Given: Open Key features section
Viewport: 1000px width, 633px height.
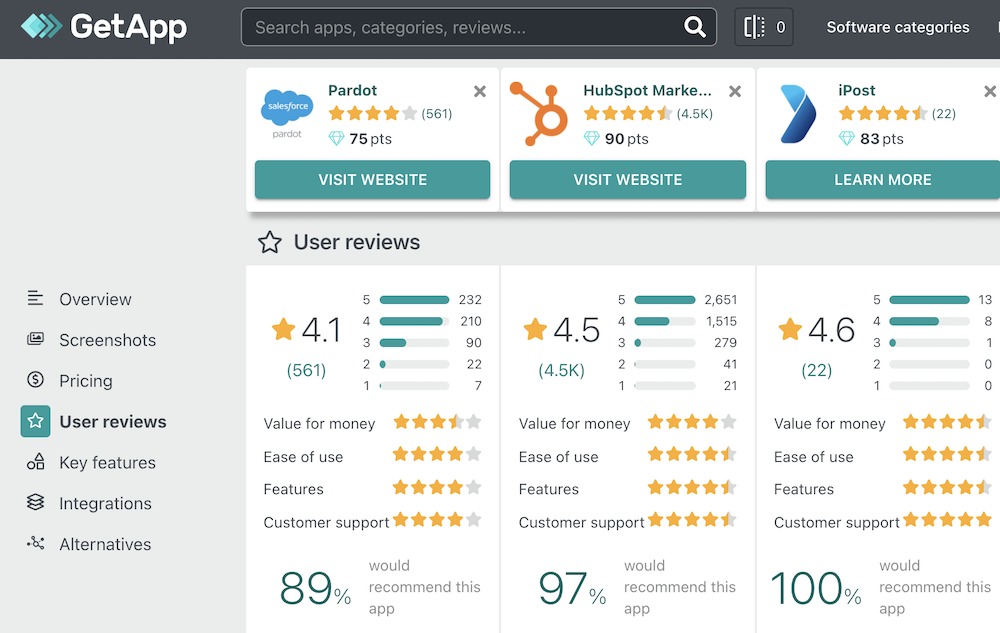Looking at the screenshot, I should click(107, 463).
